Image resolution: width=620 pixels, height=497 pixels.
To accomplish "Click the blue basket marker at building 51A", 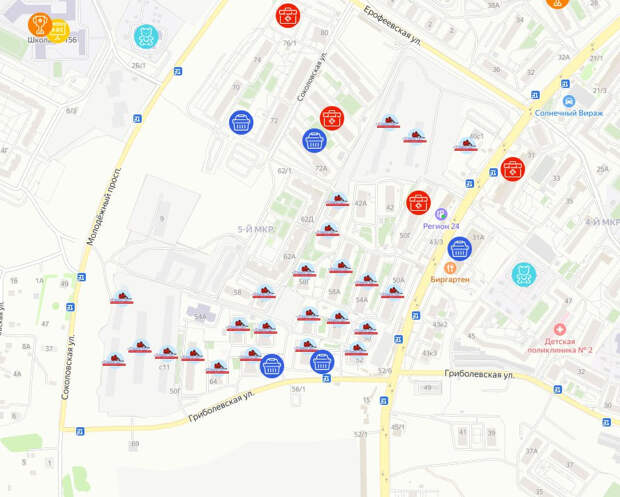I will point(459,248).
